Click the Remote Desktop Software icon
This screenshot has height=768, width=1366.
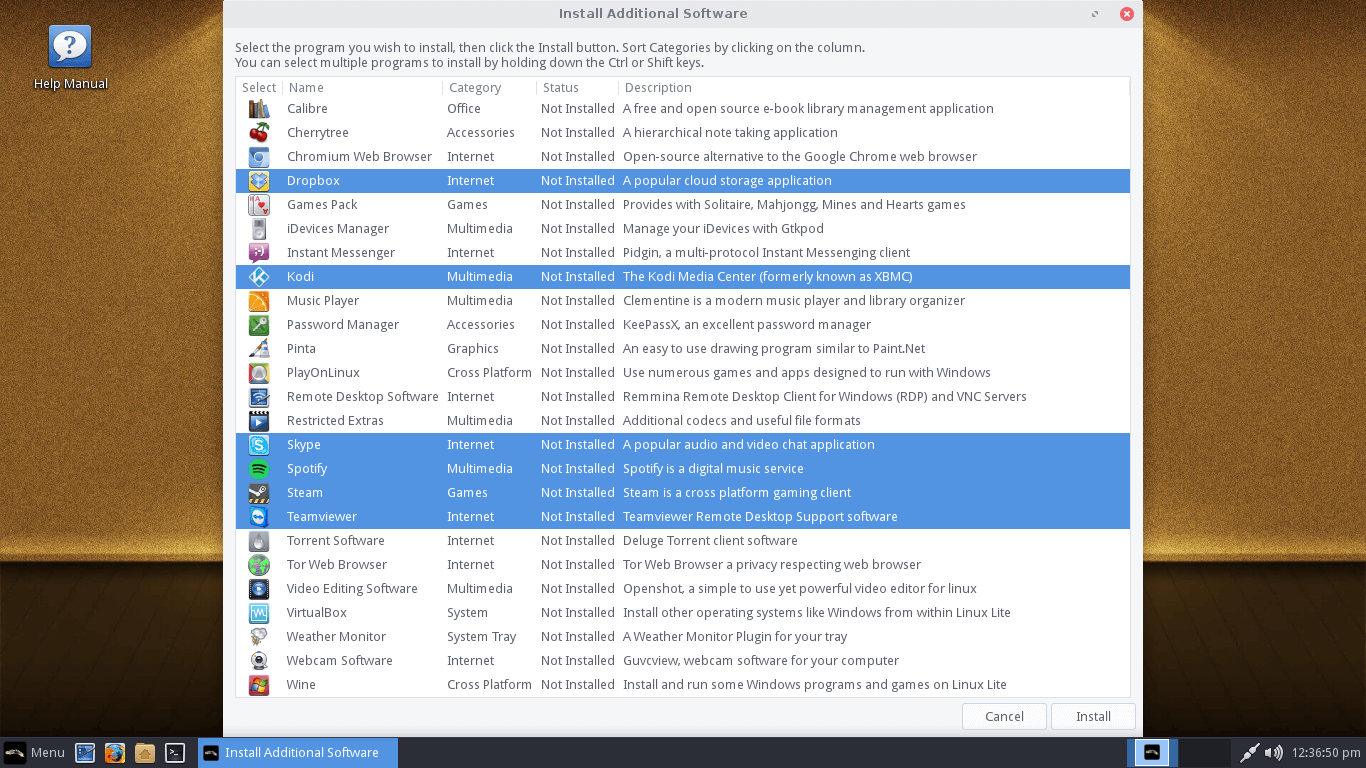(x=259, y=397)
